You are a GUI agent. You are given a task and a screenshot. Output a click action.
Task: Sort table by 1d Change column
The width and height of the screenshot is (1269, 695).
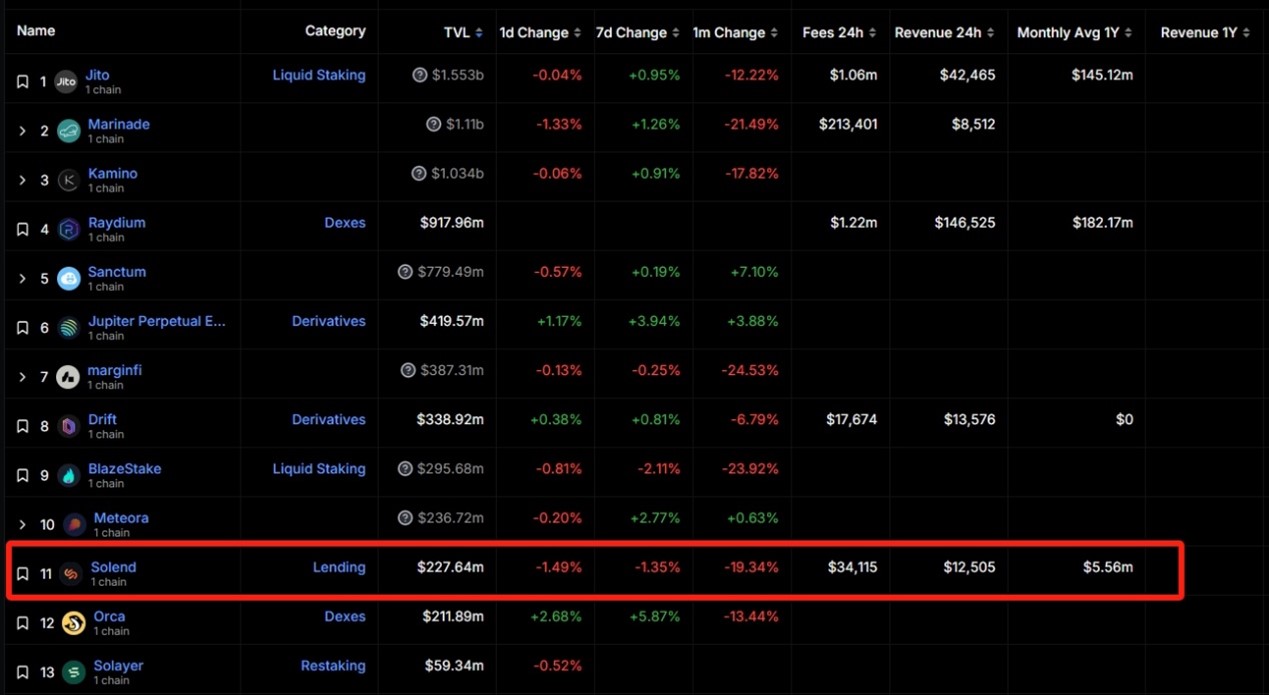(x=540, y=33)
